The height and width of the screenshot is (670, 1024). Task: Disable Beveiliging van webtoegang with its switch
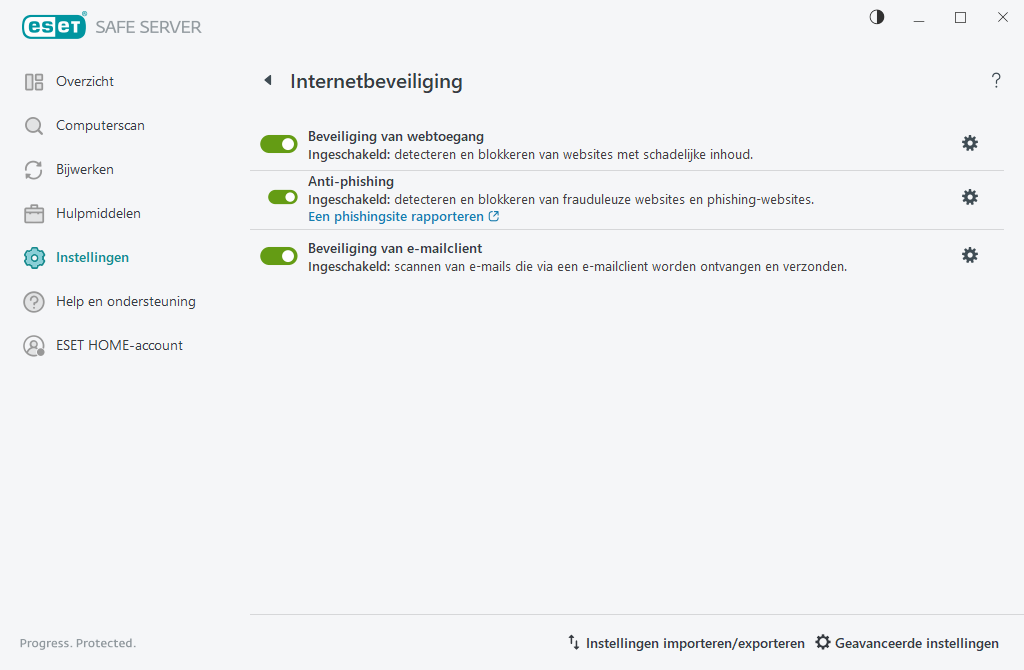[278, 143]
